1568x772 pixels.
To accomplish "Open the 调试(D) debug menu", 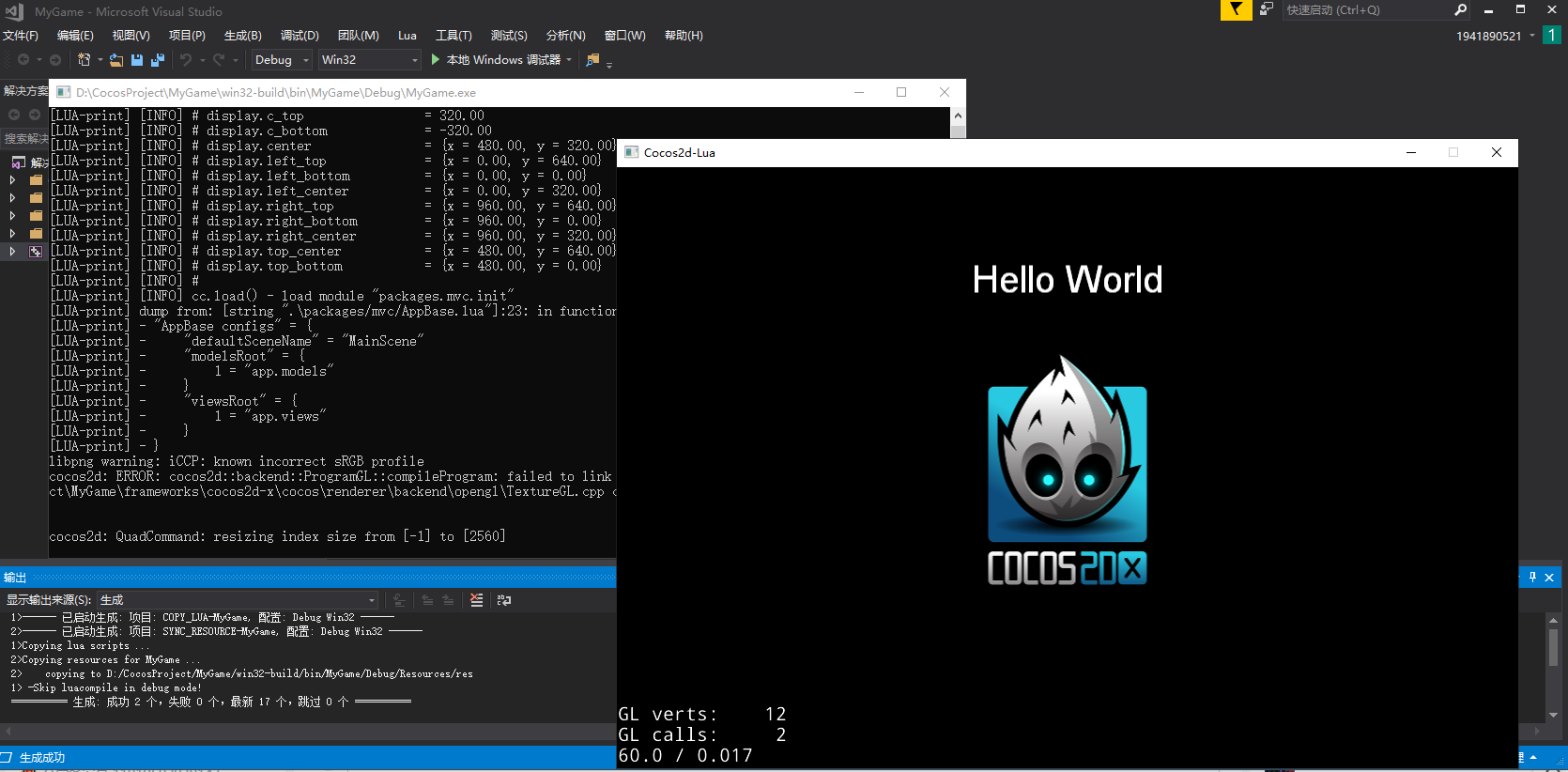I will pyautogui.click(x=300, y=36).
